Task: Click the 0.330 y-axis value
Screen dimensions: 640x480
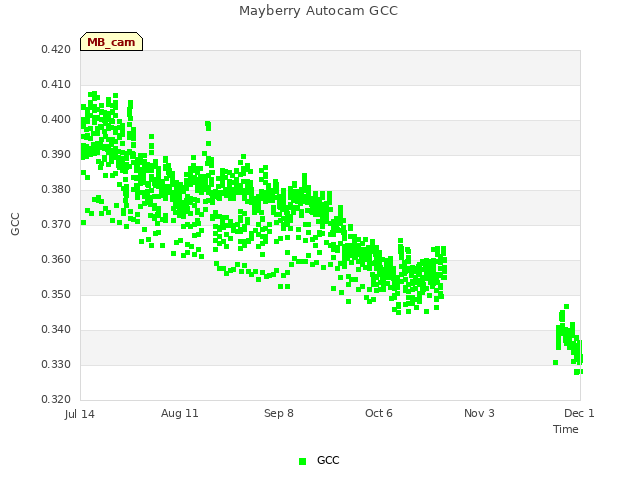Action: (56, 364)
